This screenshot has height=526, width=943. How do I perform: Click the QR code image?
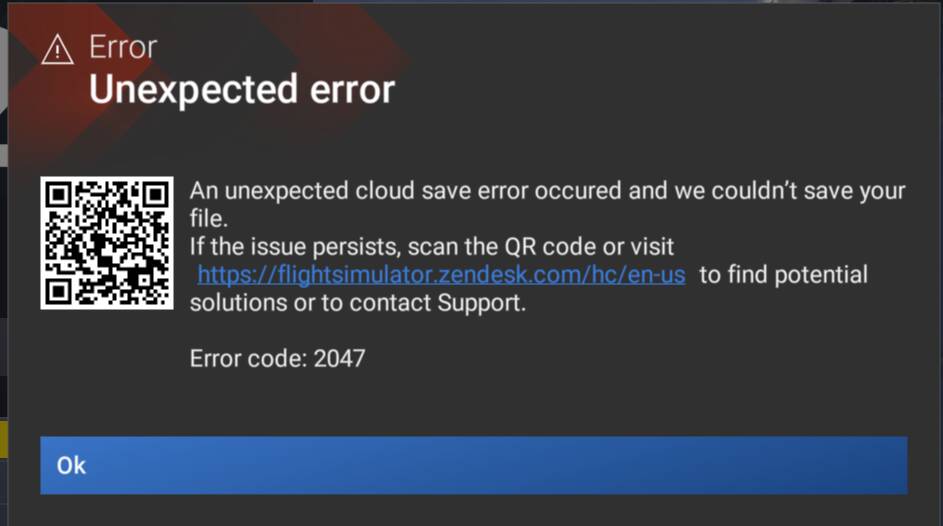(106, 243)
